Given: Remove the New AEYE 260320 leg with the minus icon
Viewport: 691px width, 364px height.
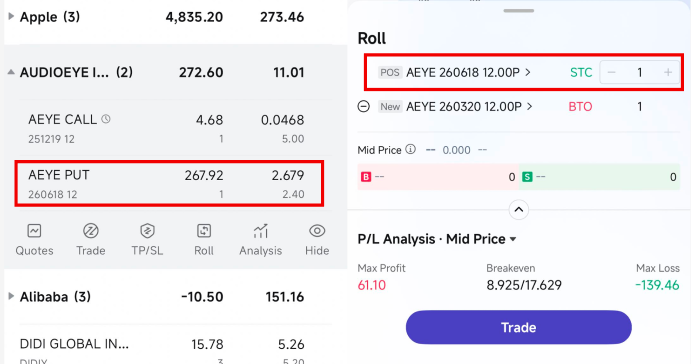Looking at the screenshot, I should point(364,107).
